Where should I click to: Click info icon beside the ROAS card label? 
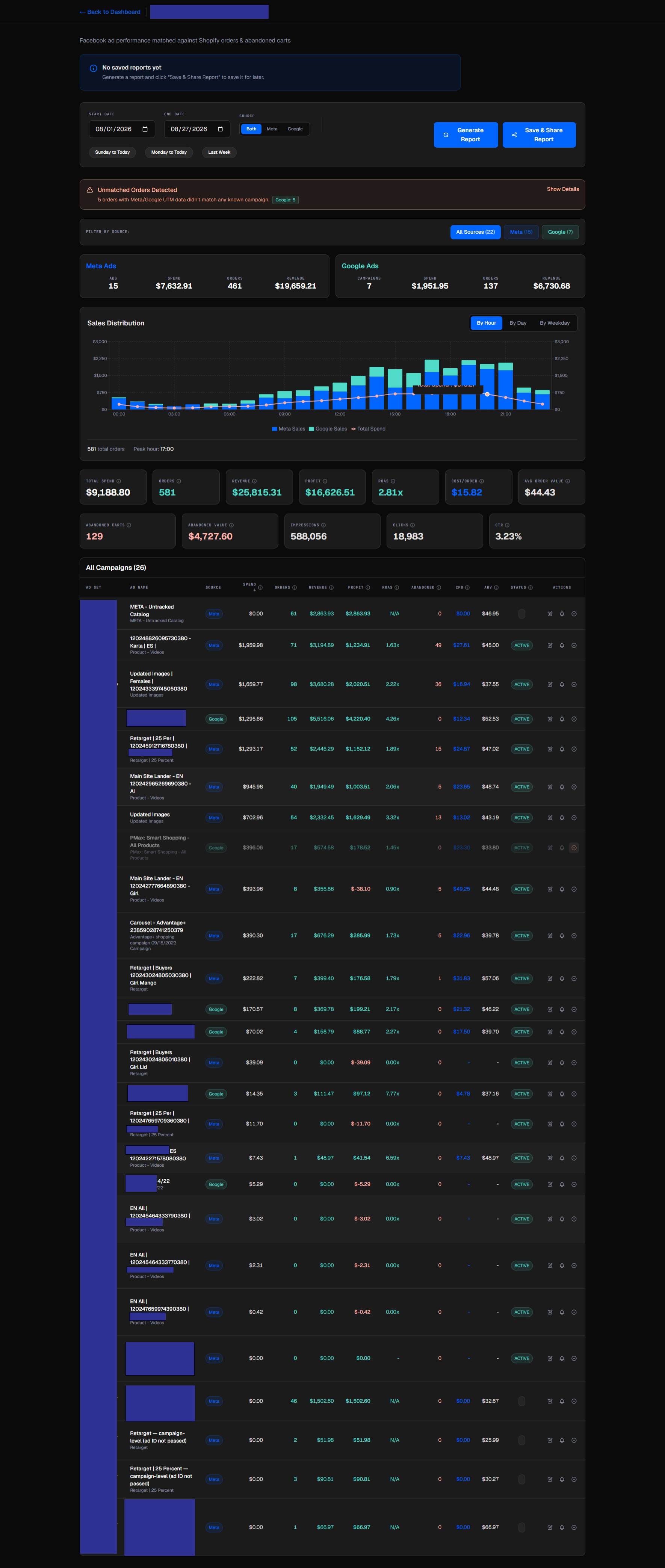tap(393, 481)
